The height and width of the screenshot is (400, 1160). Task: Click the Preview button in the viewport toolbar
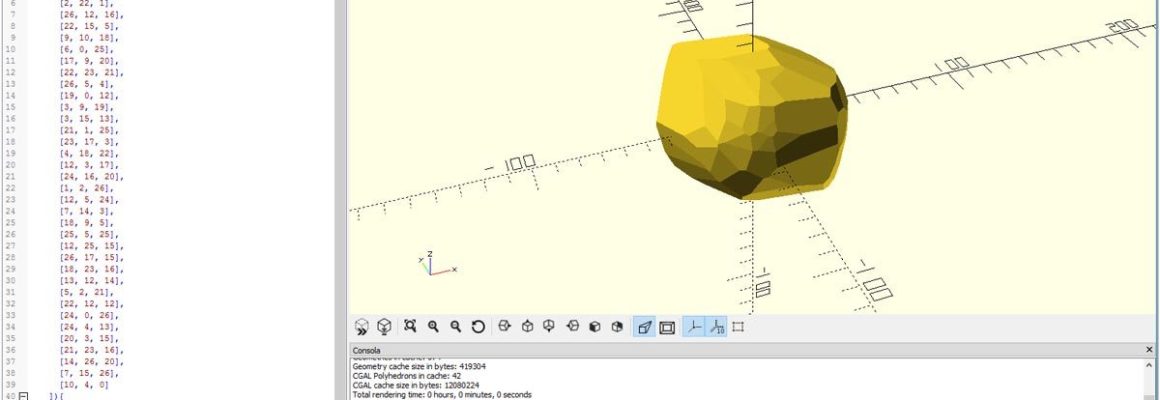(362, 326)
